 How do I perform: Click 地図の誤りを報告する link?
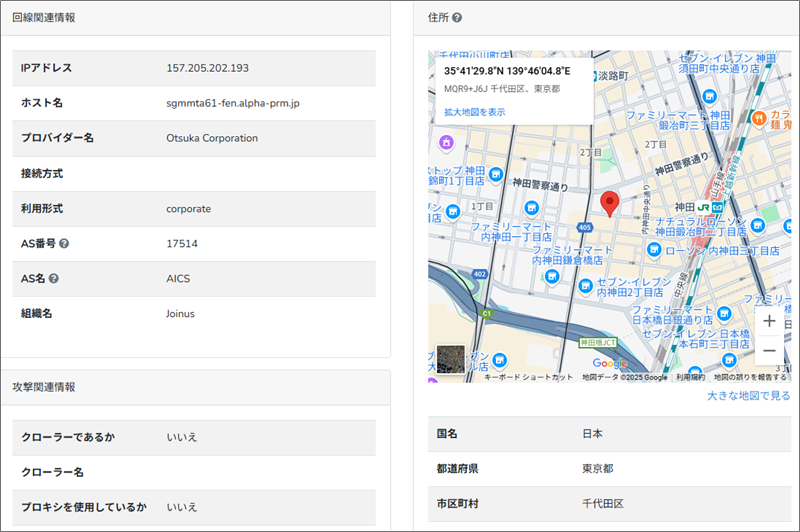(750, 377)
